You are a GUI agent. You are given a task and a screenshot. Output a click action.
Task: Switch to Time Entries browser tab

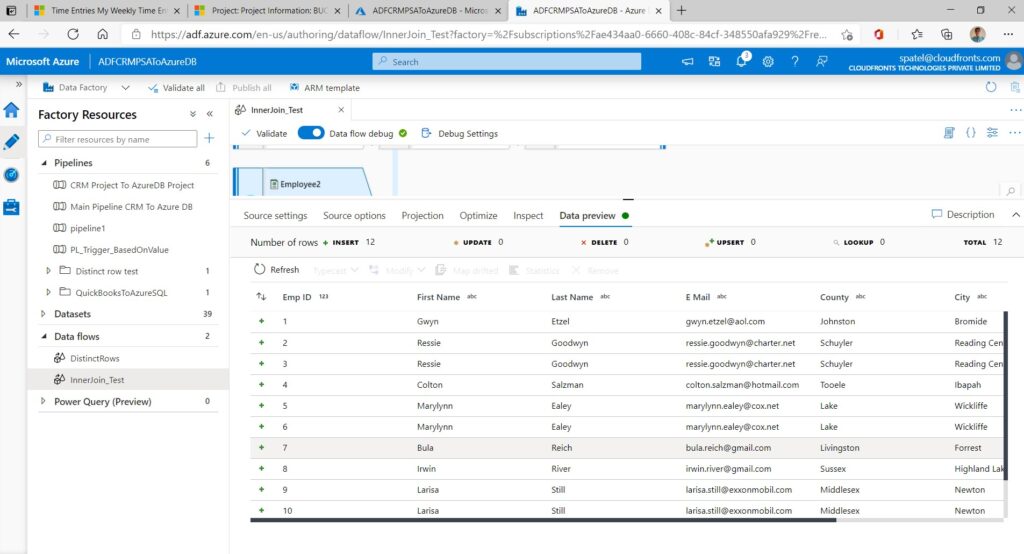(107, 10)
